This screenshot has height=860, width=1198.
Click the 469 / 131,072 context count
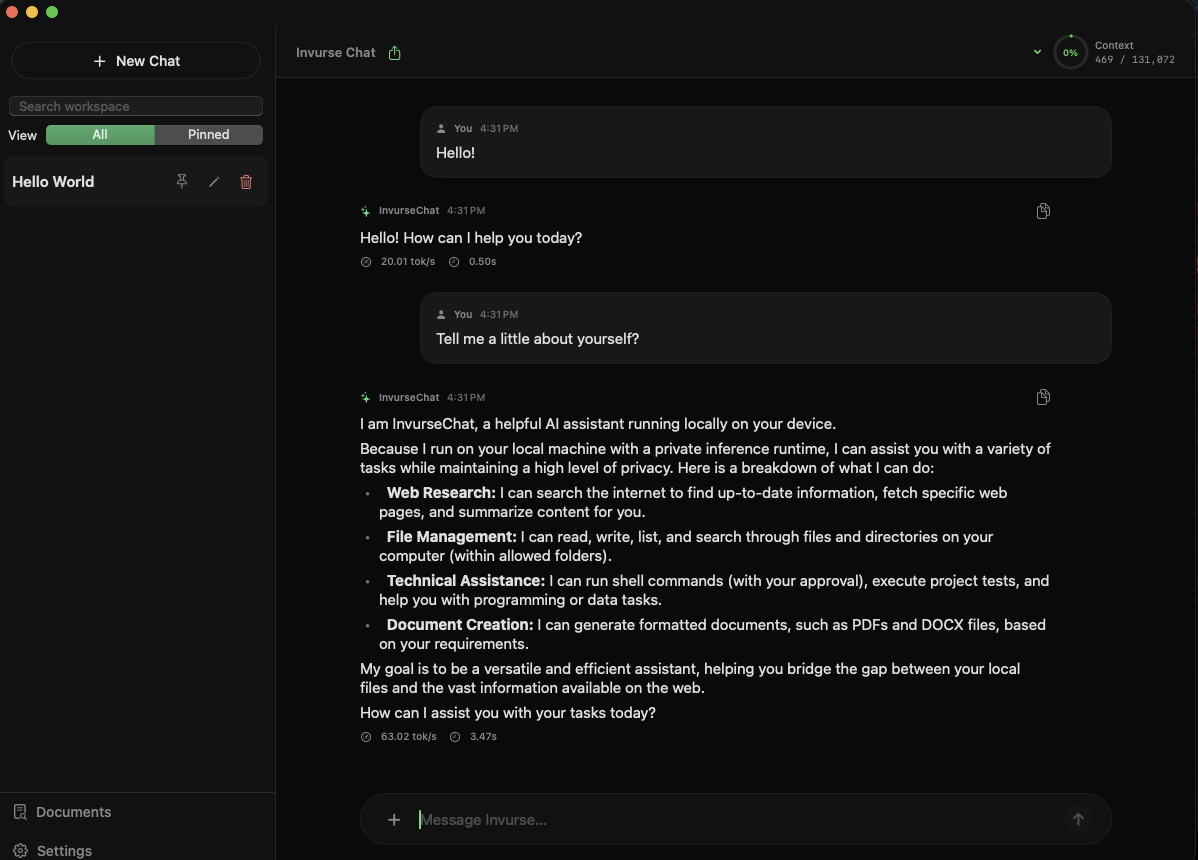click(x=1135, y=60)
